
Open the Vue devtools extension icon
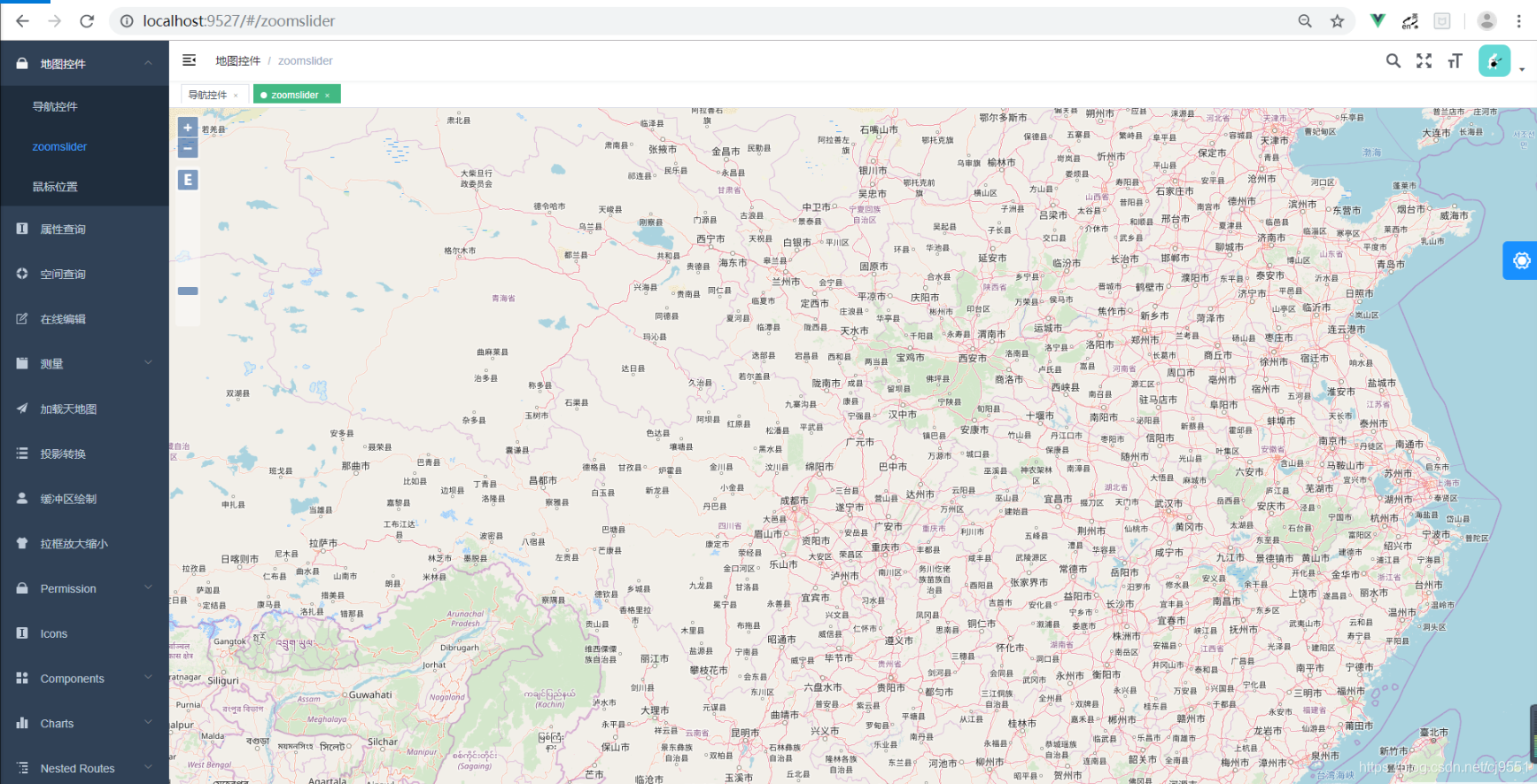pos(1378,20)
